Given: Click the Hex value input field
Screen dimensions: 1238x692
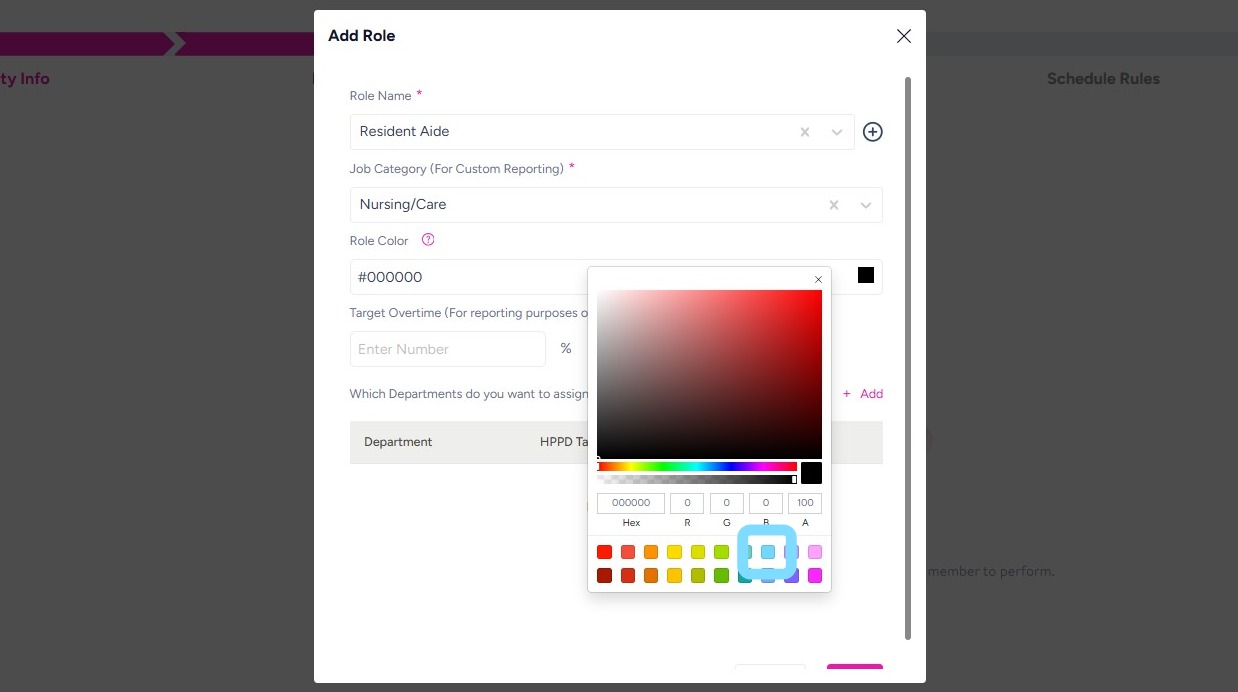Looking at the screenshot, I should (631, 503).
